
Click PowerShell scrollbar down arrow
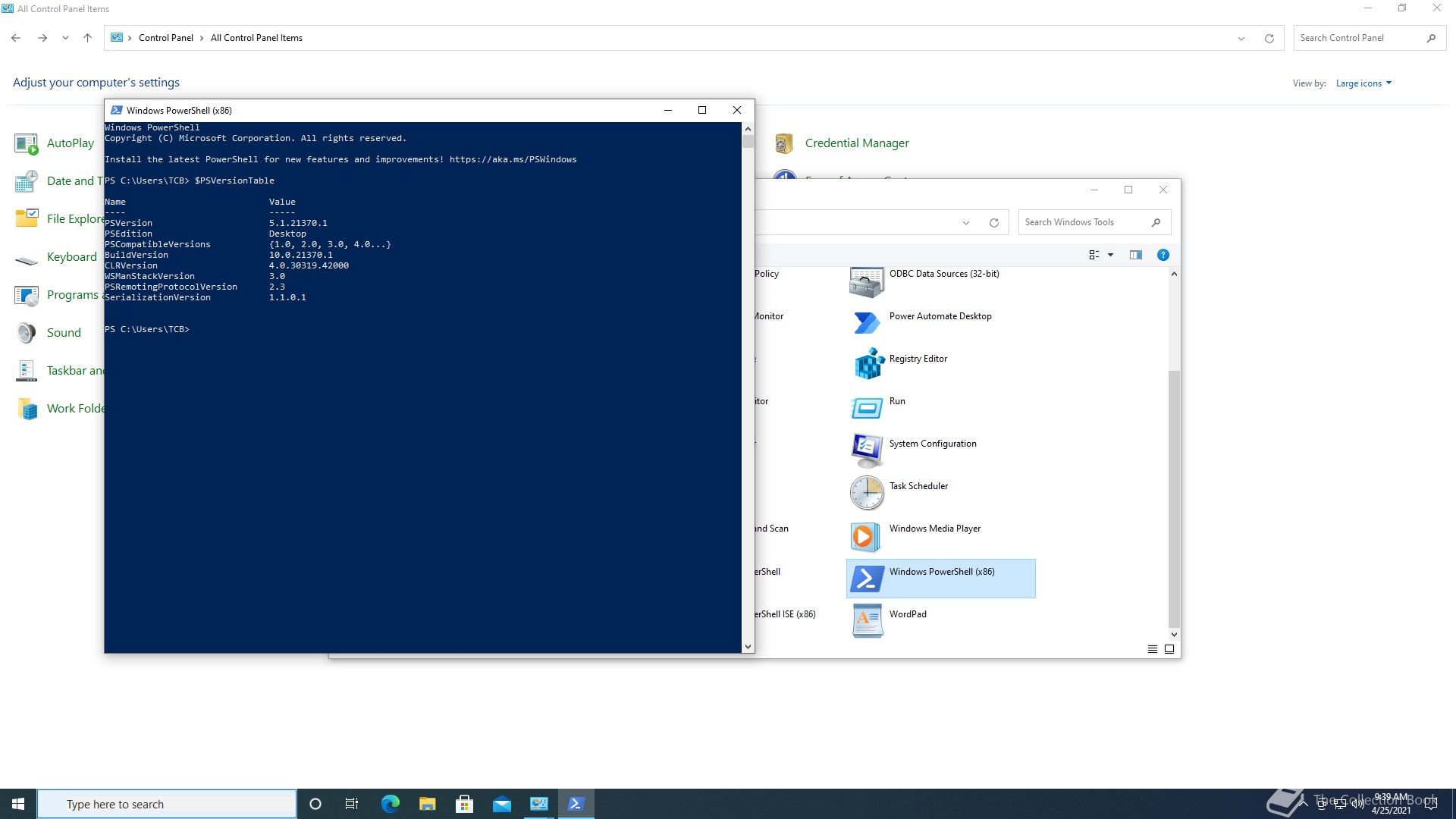click(748, 647)
